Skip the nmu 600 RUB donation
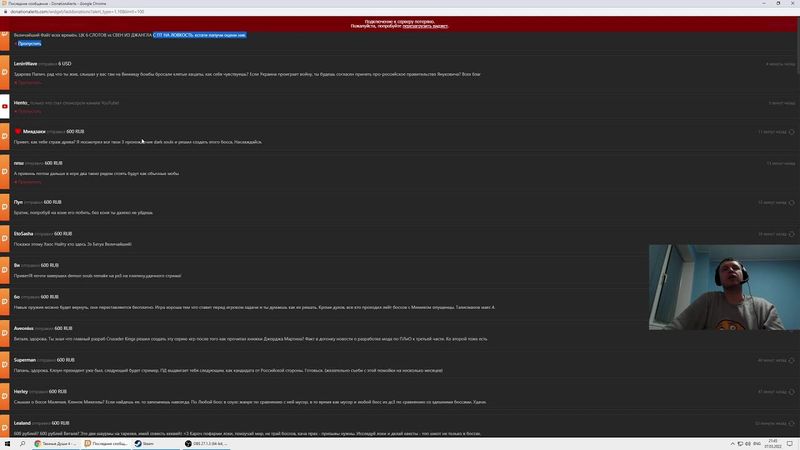800x450 pixels. 29,182
